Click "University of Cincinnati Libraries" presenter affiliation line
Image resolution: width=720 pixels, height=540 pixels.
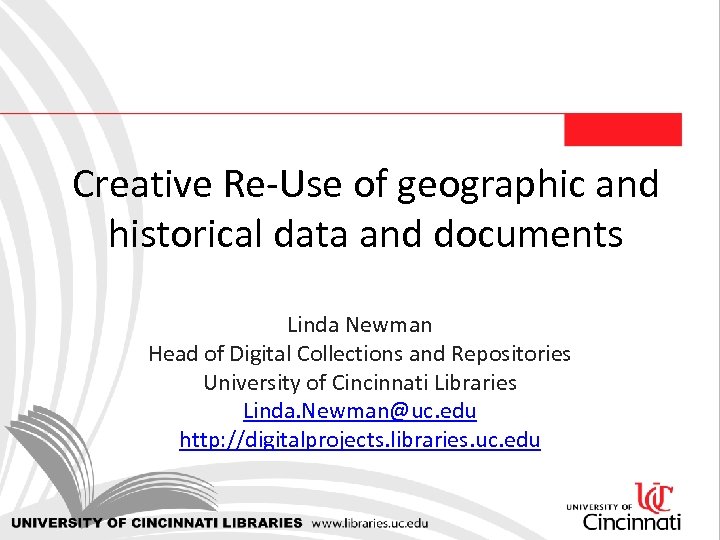pos(360,382)
